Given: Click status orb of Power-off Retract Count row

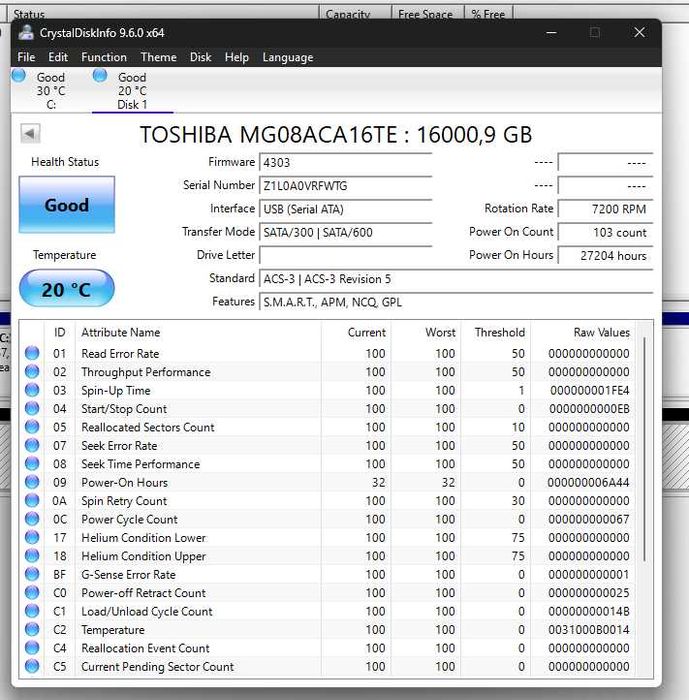Looking at the screenshot, I should tap(32, 592).
